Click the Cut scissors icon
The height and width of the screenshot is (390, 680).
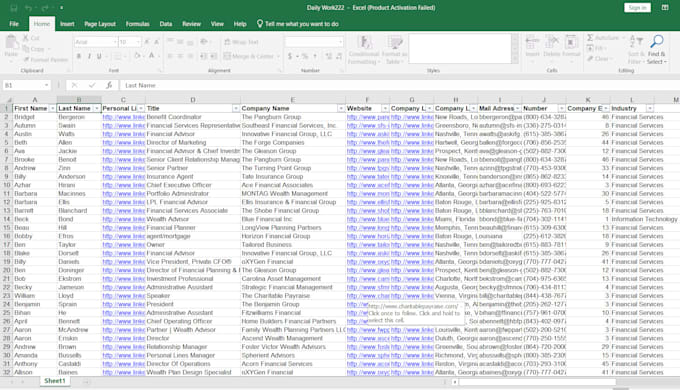(x=26, y=38)
